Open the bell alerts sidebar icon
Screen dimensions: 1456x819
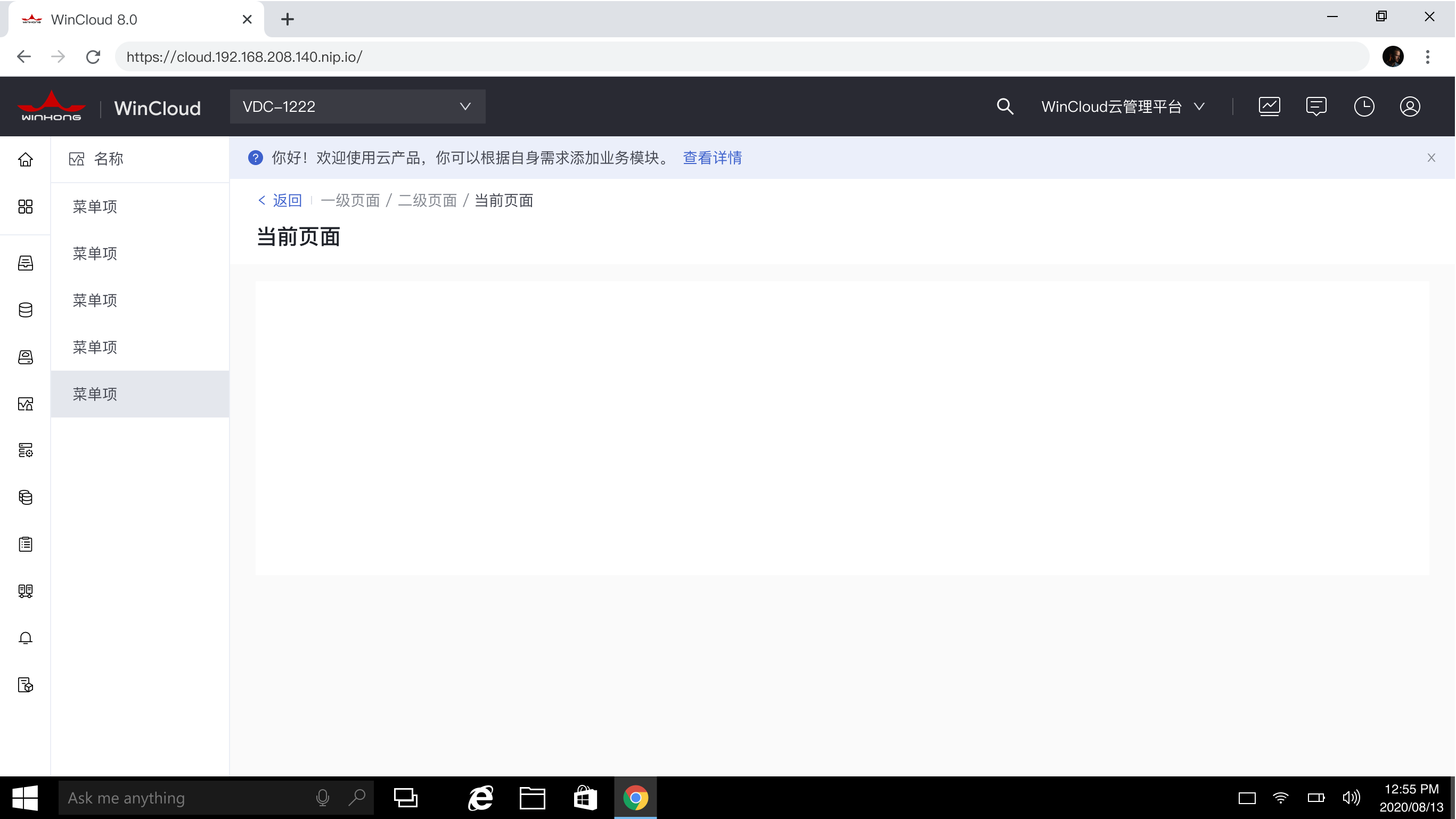coord(26,638)
